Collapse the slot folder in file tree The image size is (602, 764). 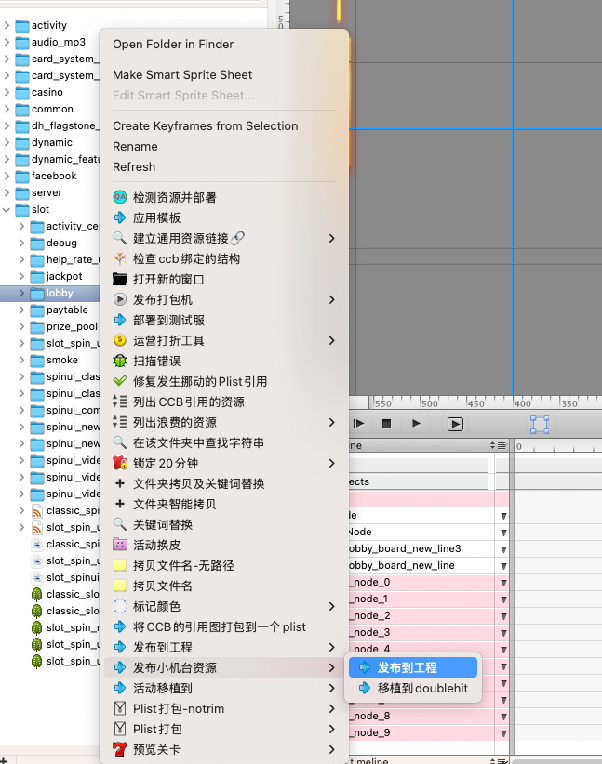coord(8,210)
